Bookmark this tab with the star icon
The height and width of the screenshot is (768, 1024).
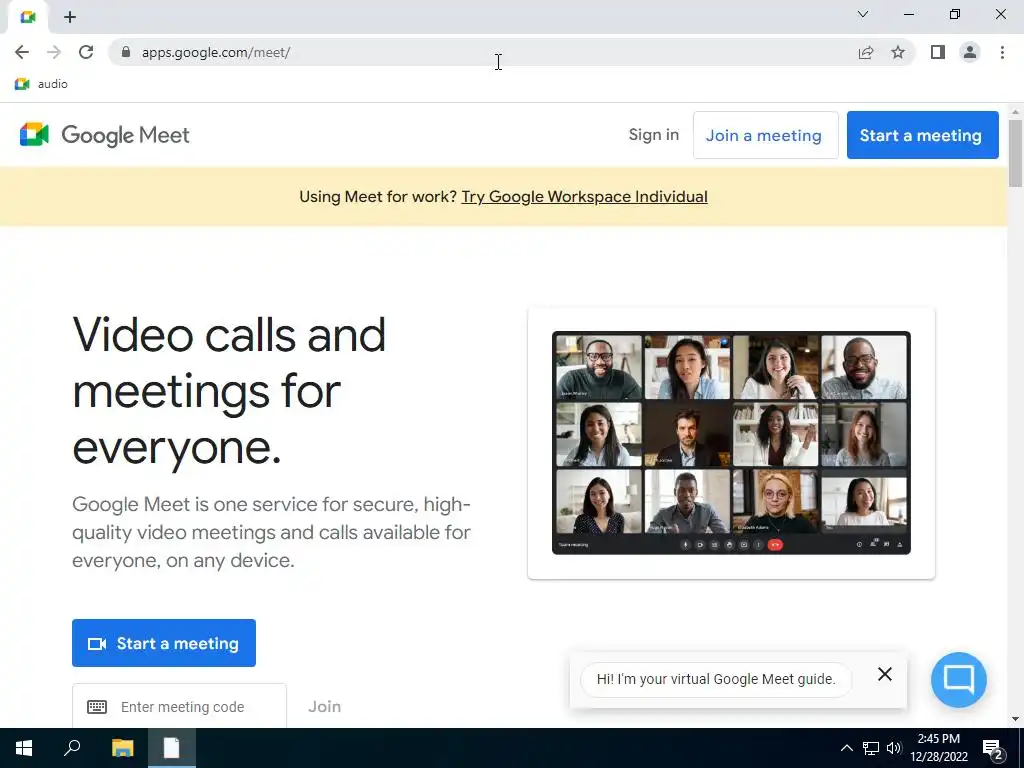pyautogui.click(x=898, y=52)
